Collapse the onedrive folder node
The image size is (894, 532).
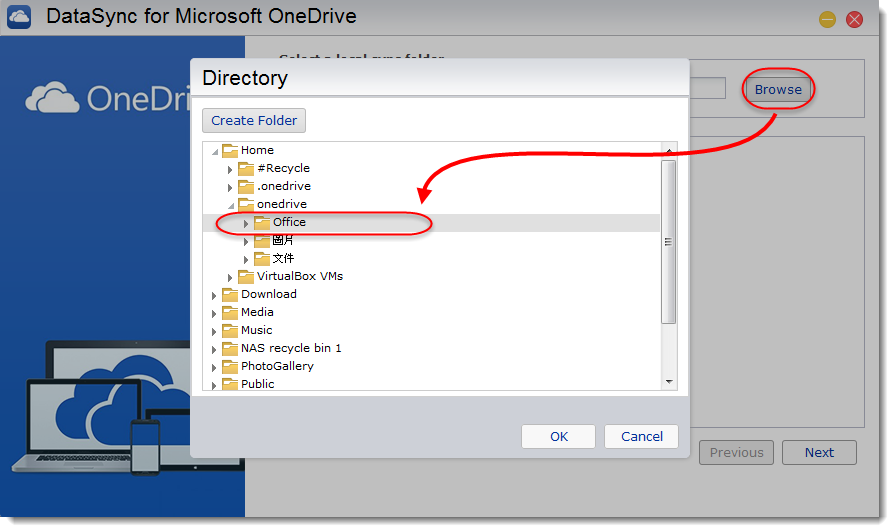click(231, 205)
